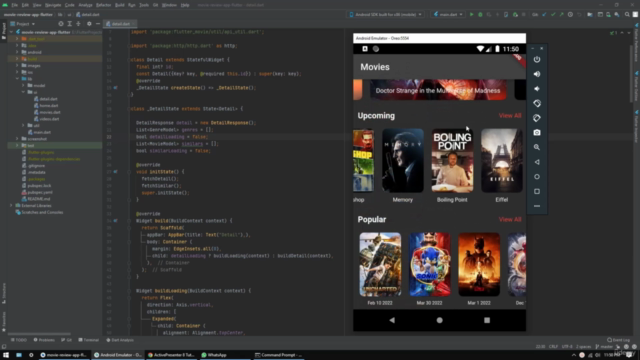The image size is (640, 360).
Task: Tap View All next to Popular
Action: (x=510, y=219)
